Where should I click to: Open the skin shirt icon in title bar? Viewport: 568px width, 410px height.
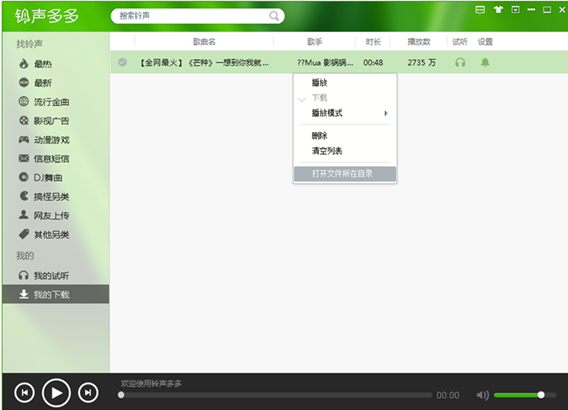(498, 9)
